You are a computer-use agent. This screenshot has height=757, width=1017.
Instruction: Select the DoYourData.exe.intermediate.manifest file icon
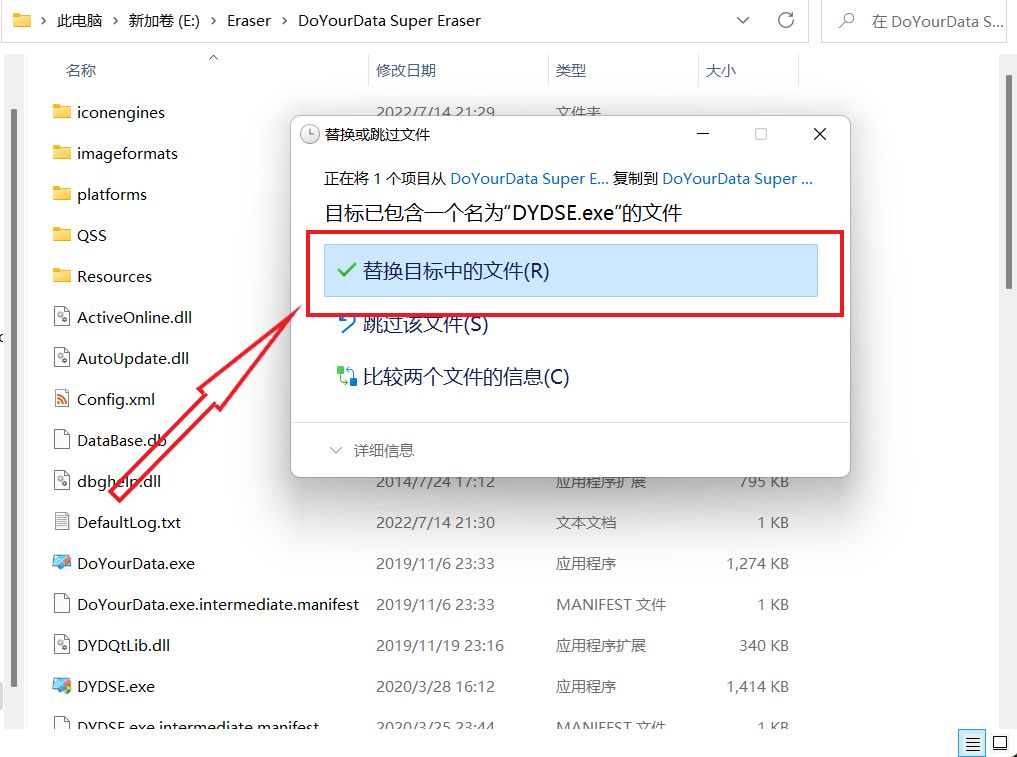62,604
